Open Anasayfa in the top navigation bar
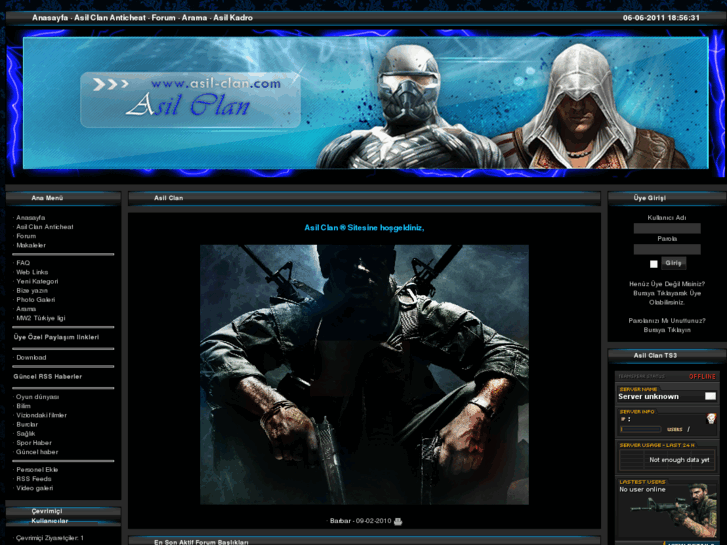Screen dimensions: 727x545 point(50,18)
